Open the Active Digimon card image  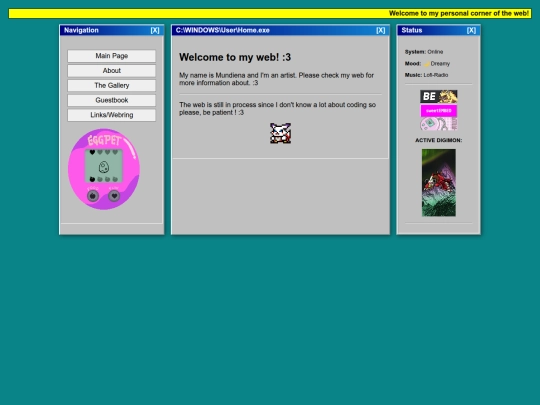(439, 183)
